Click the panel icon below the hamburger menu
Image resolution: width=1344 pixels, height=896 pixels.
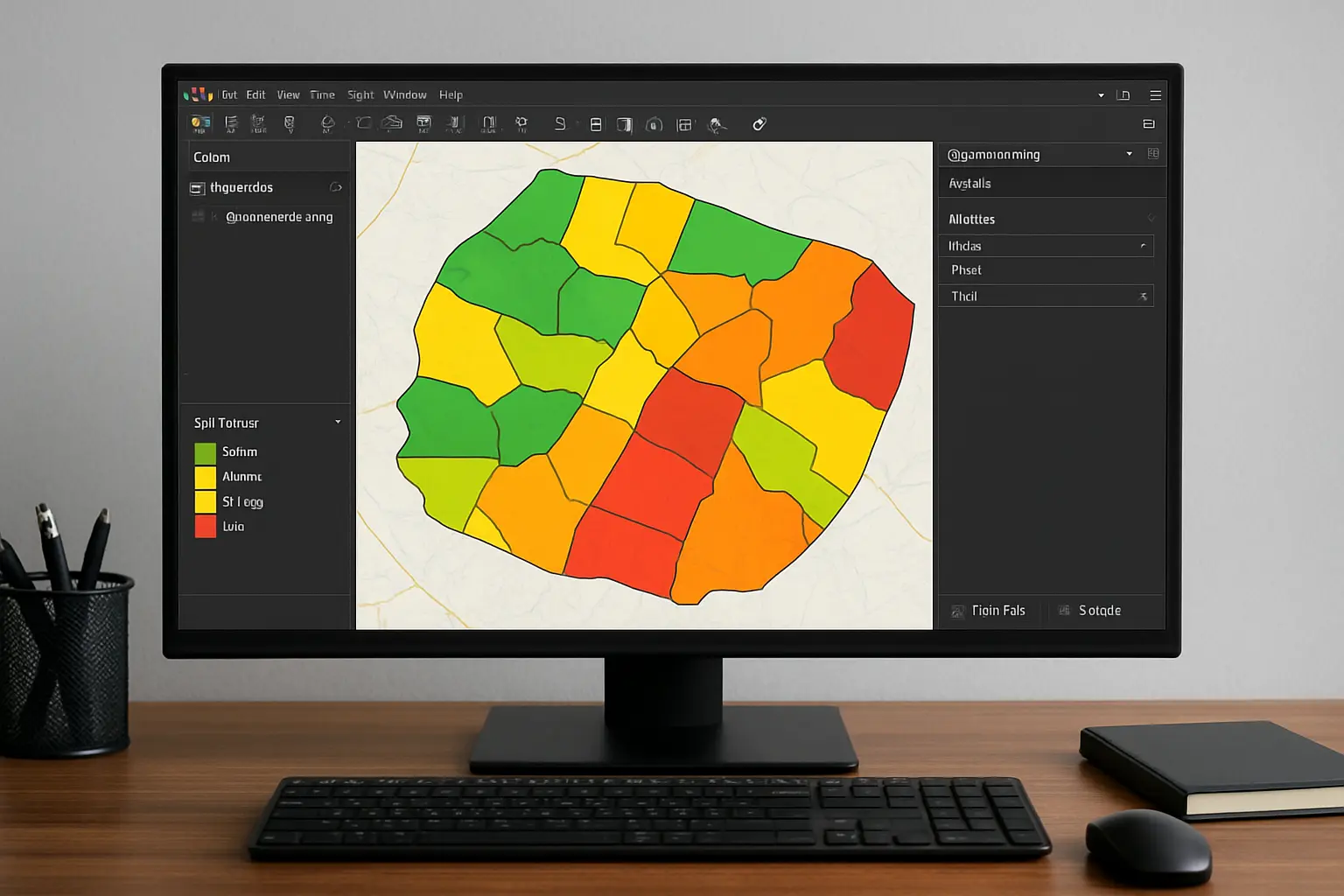click(x=1149, y=124)
